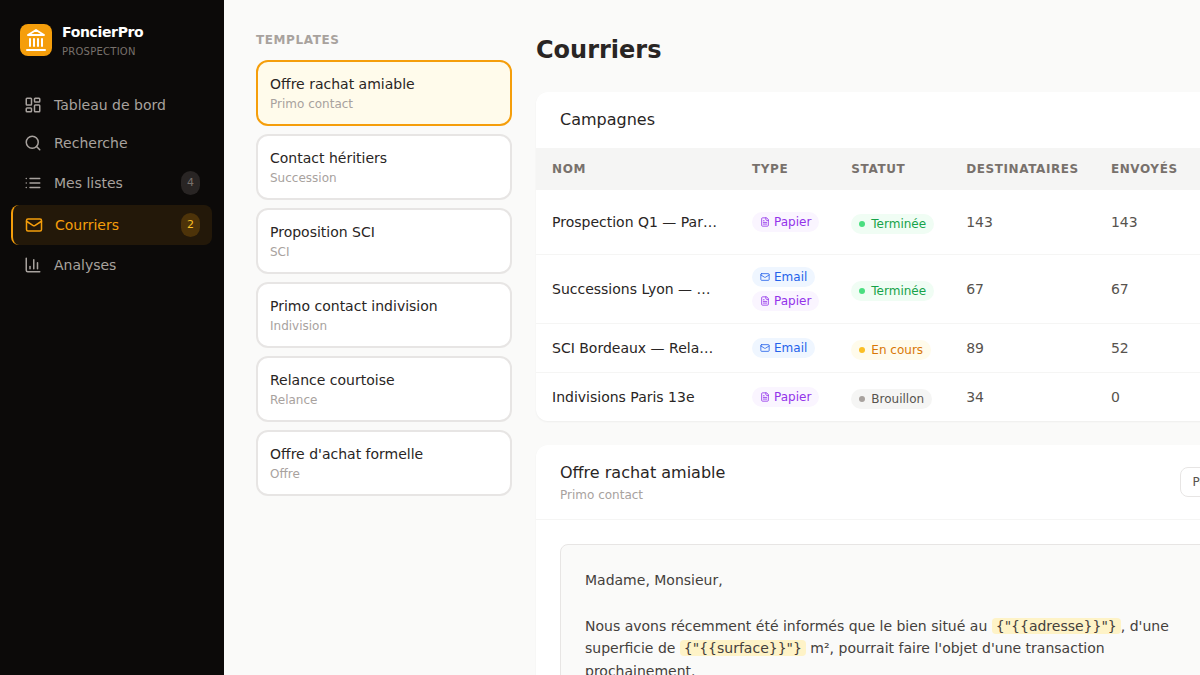
Task: Click the Brouillon status badge
Action: point(891,398)
